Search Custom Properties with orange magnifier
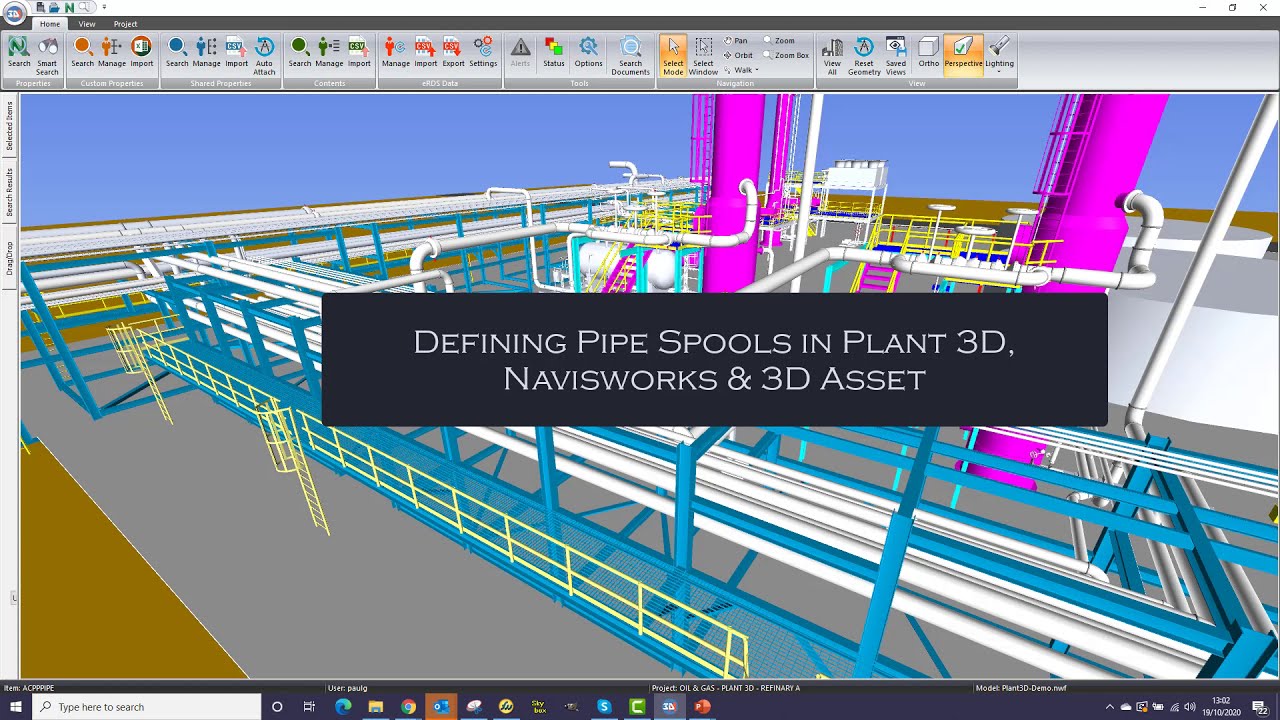 click(x=82, y=54)
